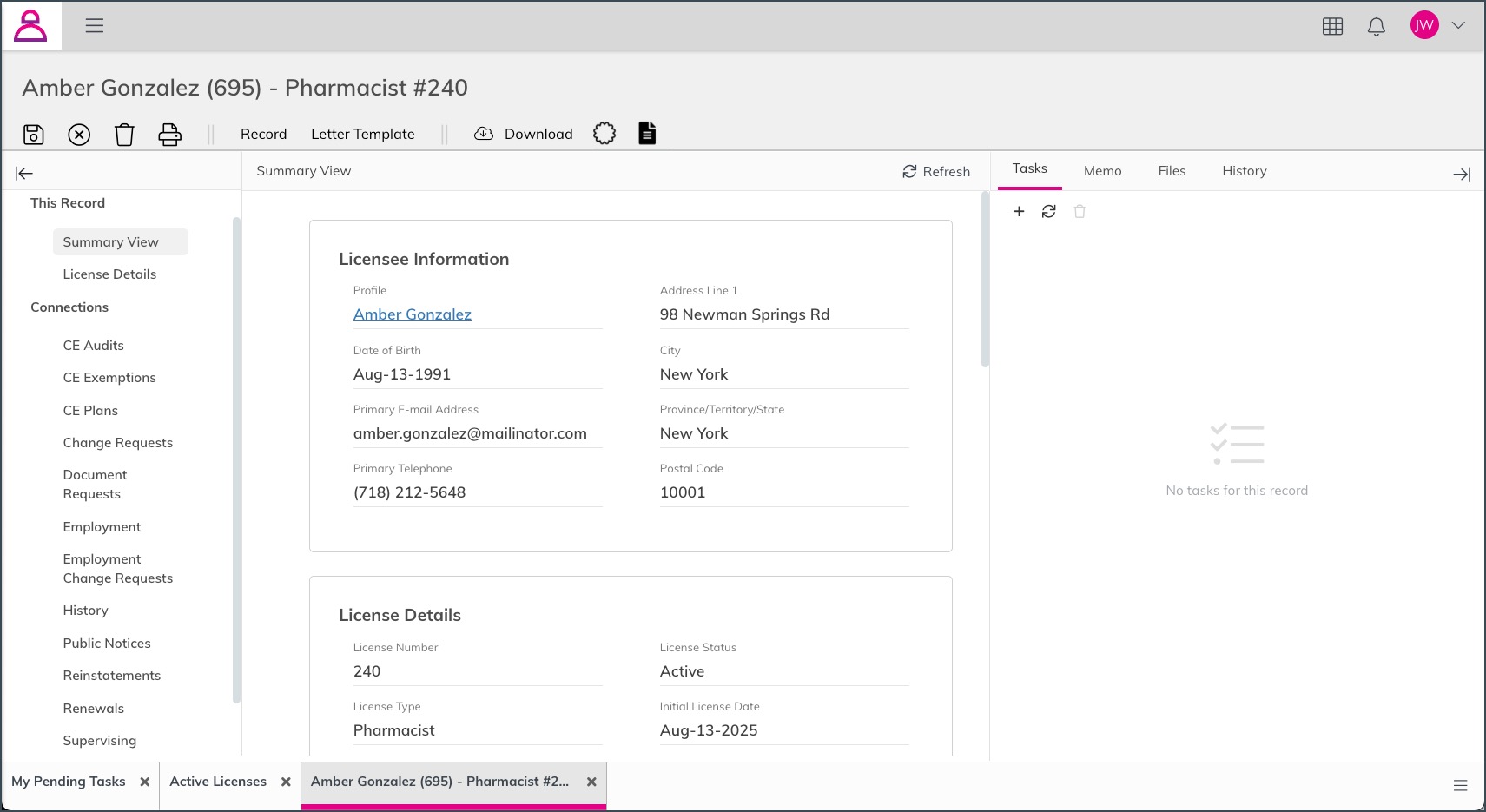Click the tasks panel trash icon
The height and width of the screenshot is (812, 1486).
click(1080, 211)
